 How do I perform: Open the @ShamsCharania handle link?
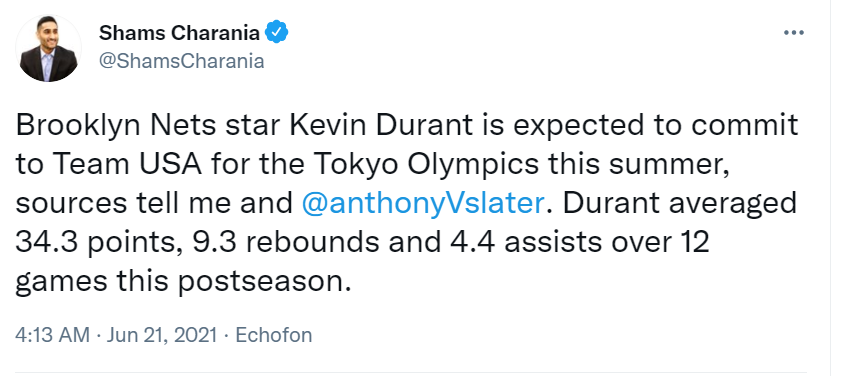181,61
